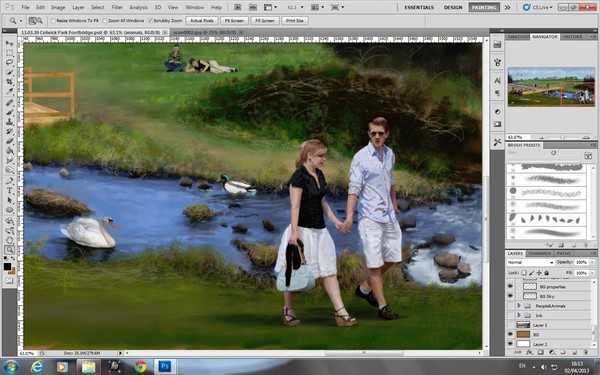600x375 pixels.
Task: Click the Windows Start button
Action: [10, 367]
